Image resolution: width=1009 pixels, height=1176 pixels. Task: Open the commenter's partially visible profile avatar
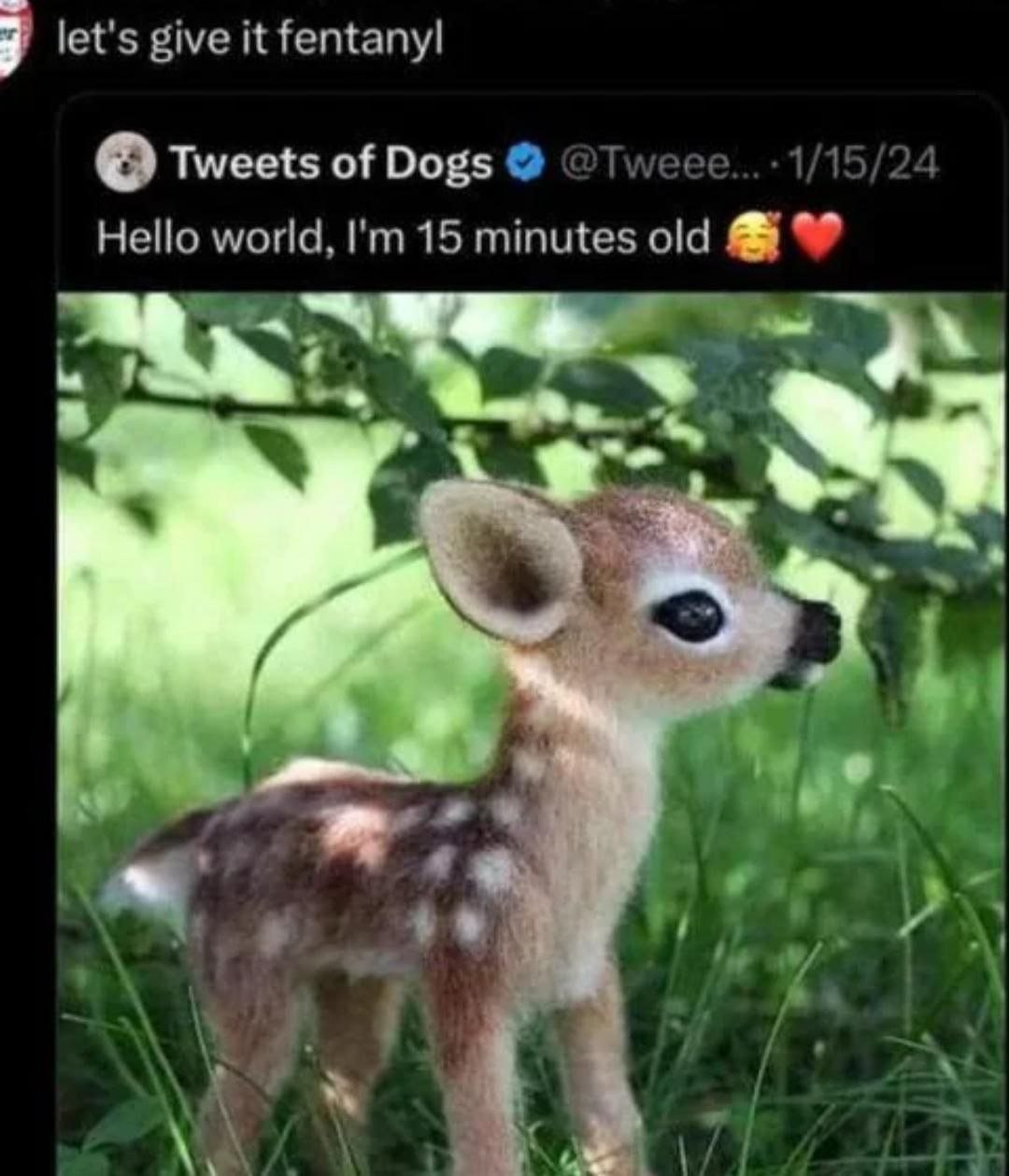click(x=14, y=35)
